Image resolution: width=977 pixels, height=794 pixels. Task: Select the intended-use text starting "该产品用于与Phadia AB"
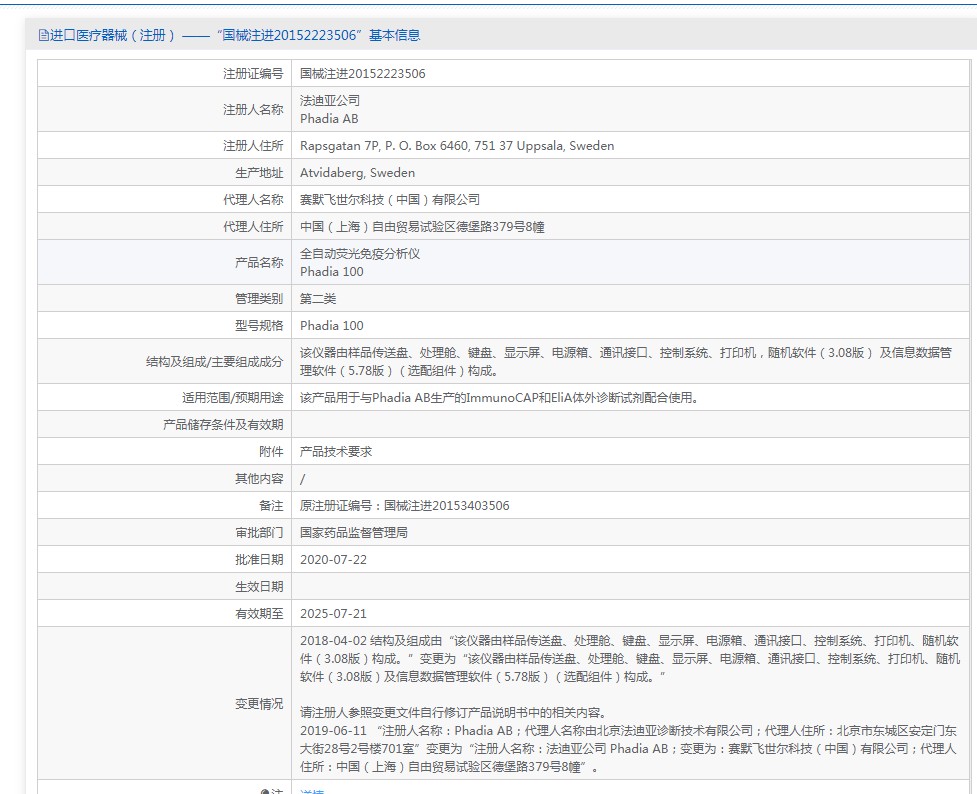pyautogui.click(x=499, y=398)
